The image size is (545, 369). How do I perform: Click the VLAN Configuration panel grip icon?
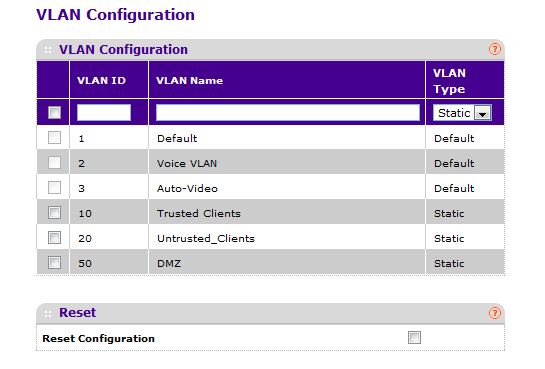48,50
